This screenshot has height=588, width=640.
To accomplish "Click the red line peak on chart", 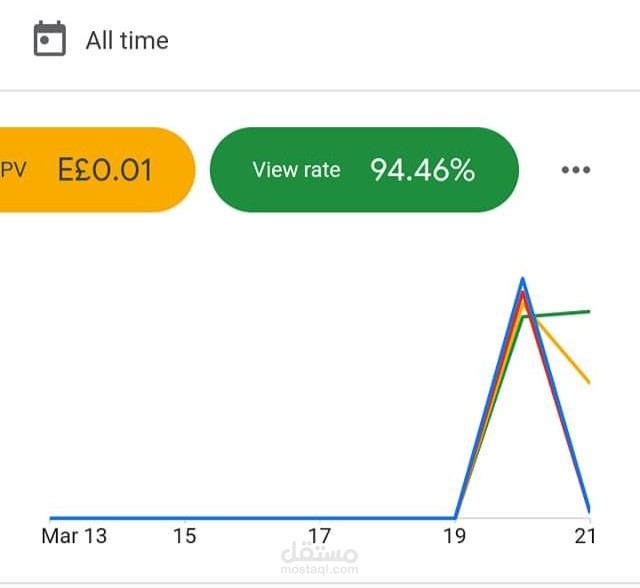I will [x=523, y=295].
